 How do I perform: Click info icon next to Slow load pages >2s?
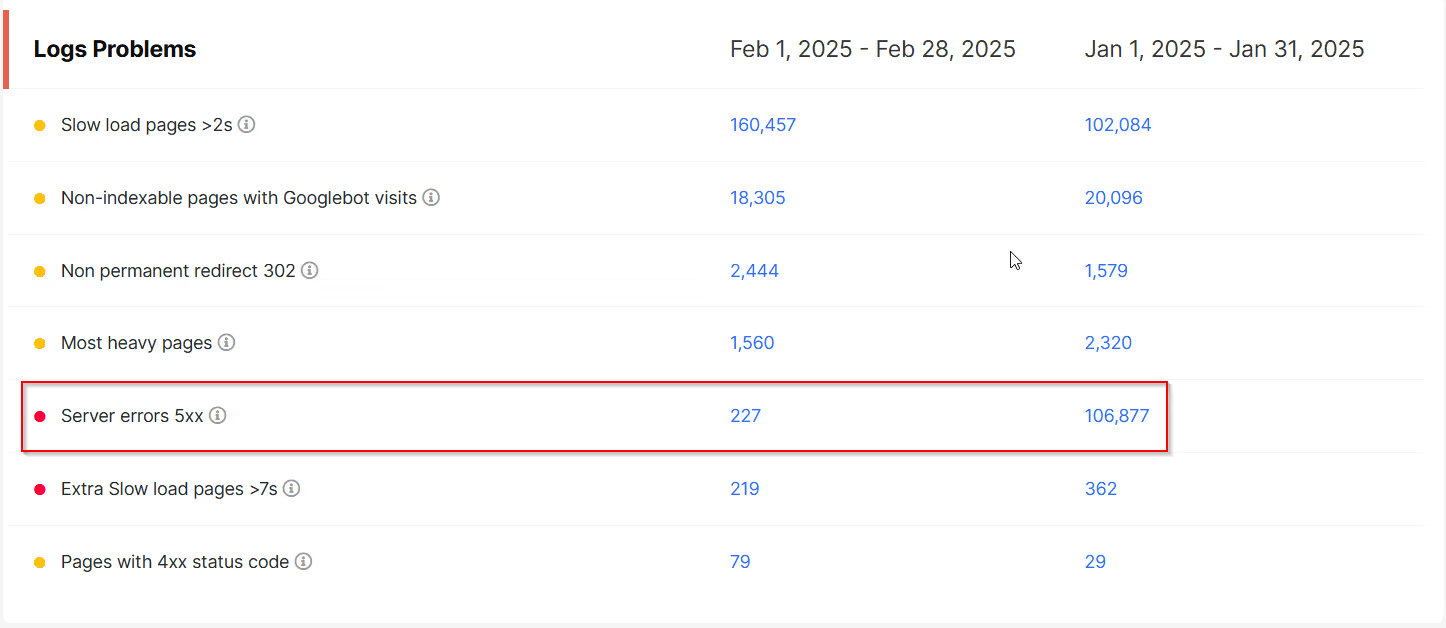(246, 125)
